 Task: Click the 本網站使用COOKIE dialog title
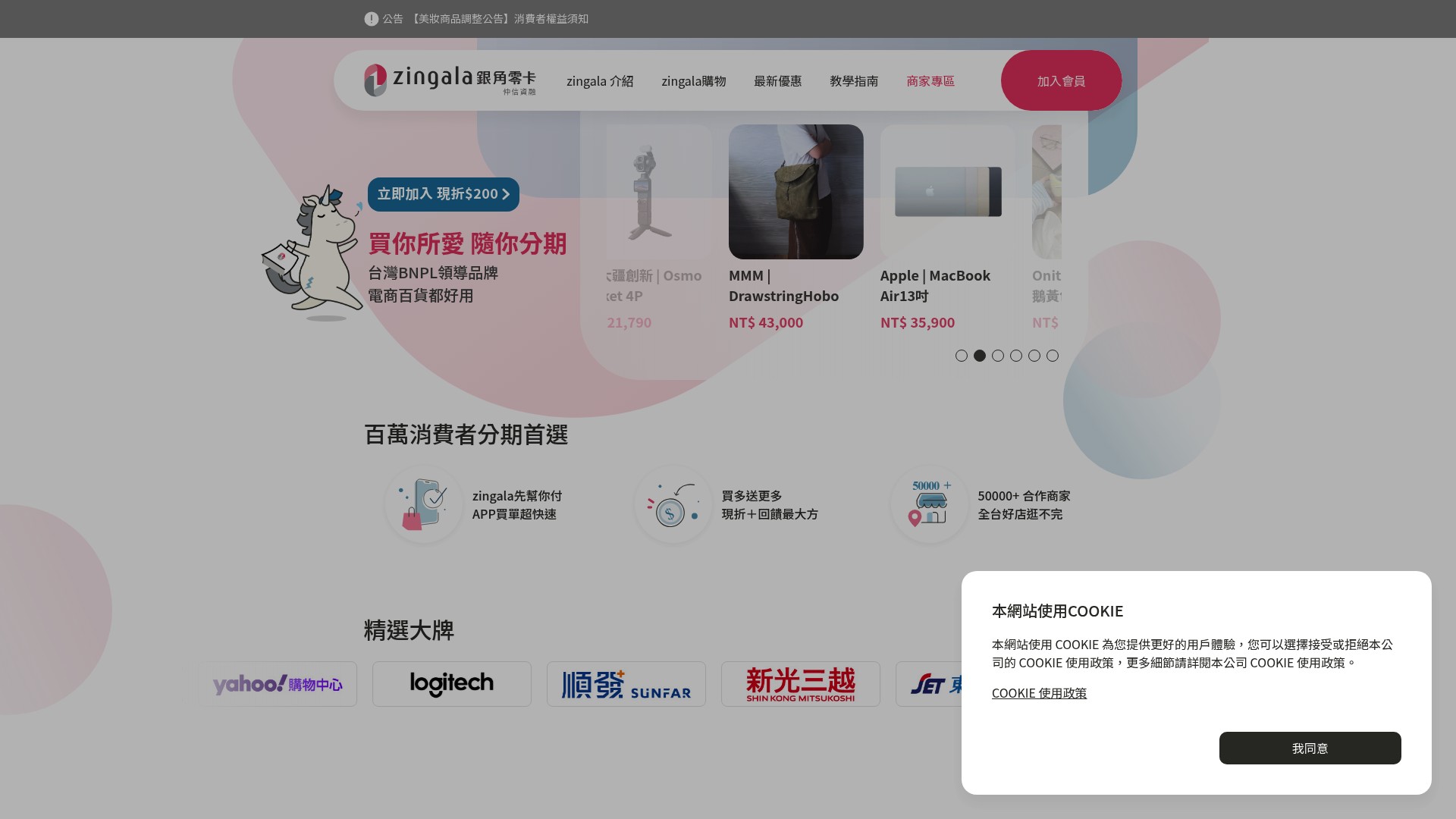[1057, 611]
